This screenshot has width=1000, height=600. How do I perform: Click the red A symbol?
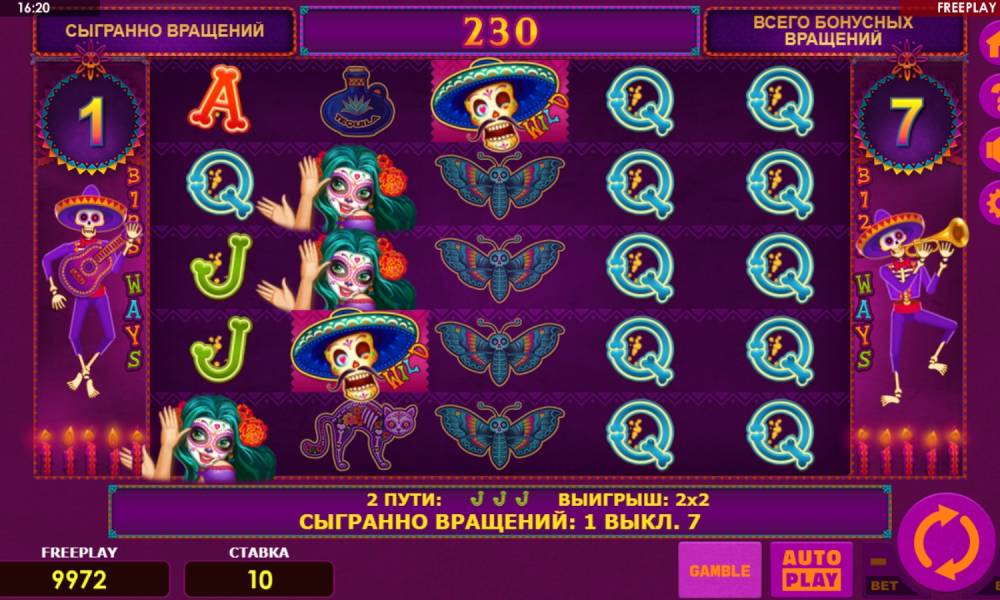[219, 99]
